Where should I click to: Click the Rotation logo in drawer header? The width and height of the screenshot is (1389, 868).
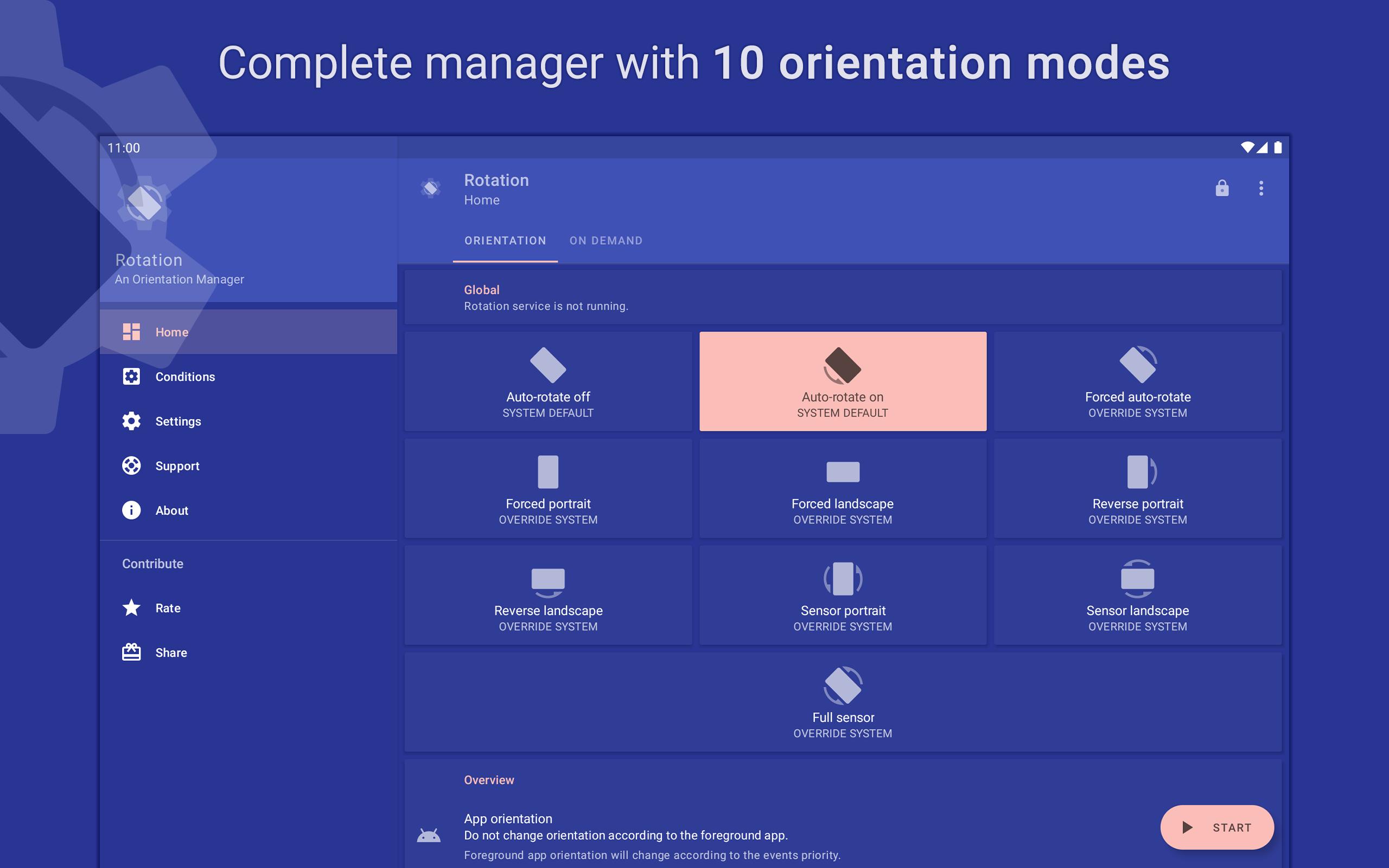coord(144,203)
